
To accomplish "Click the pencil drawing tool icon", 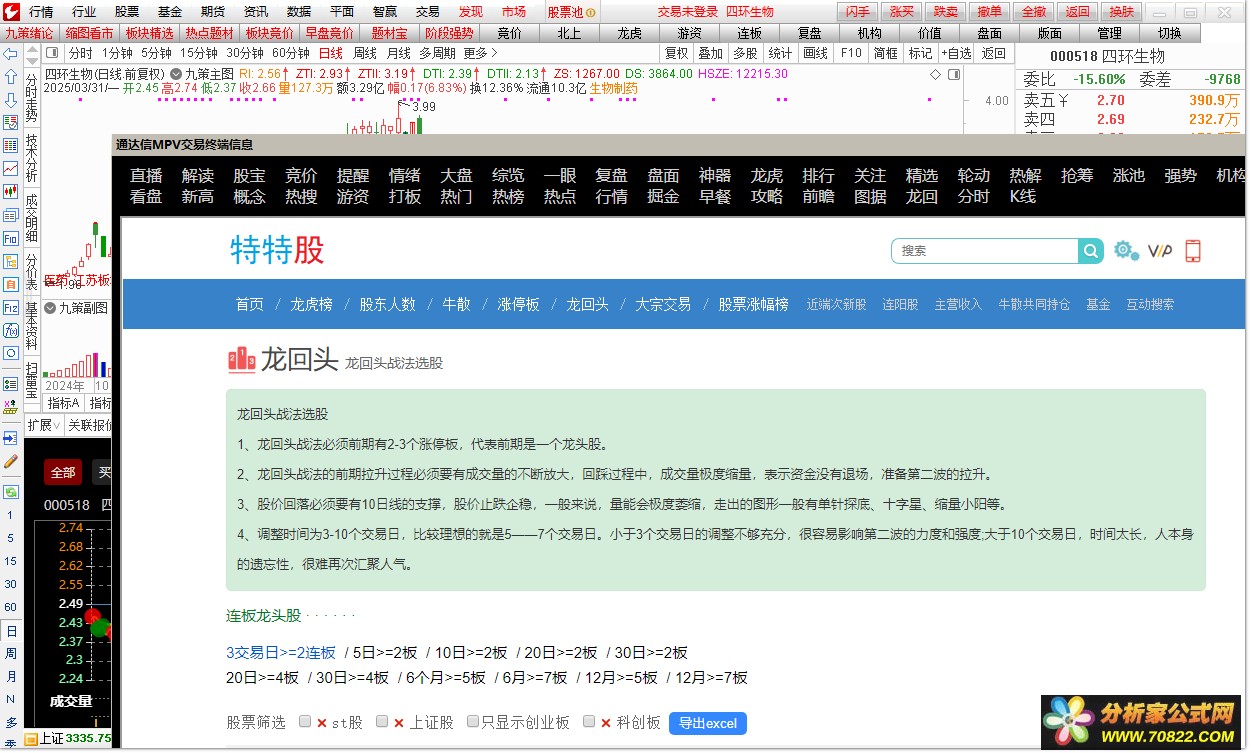I will tap(10, 462).
